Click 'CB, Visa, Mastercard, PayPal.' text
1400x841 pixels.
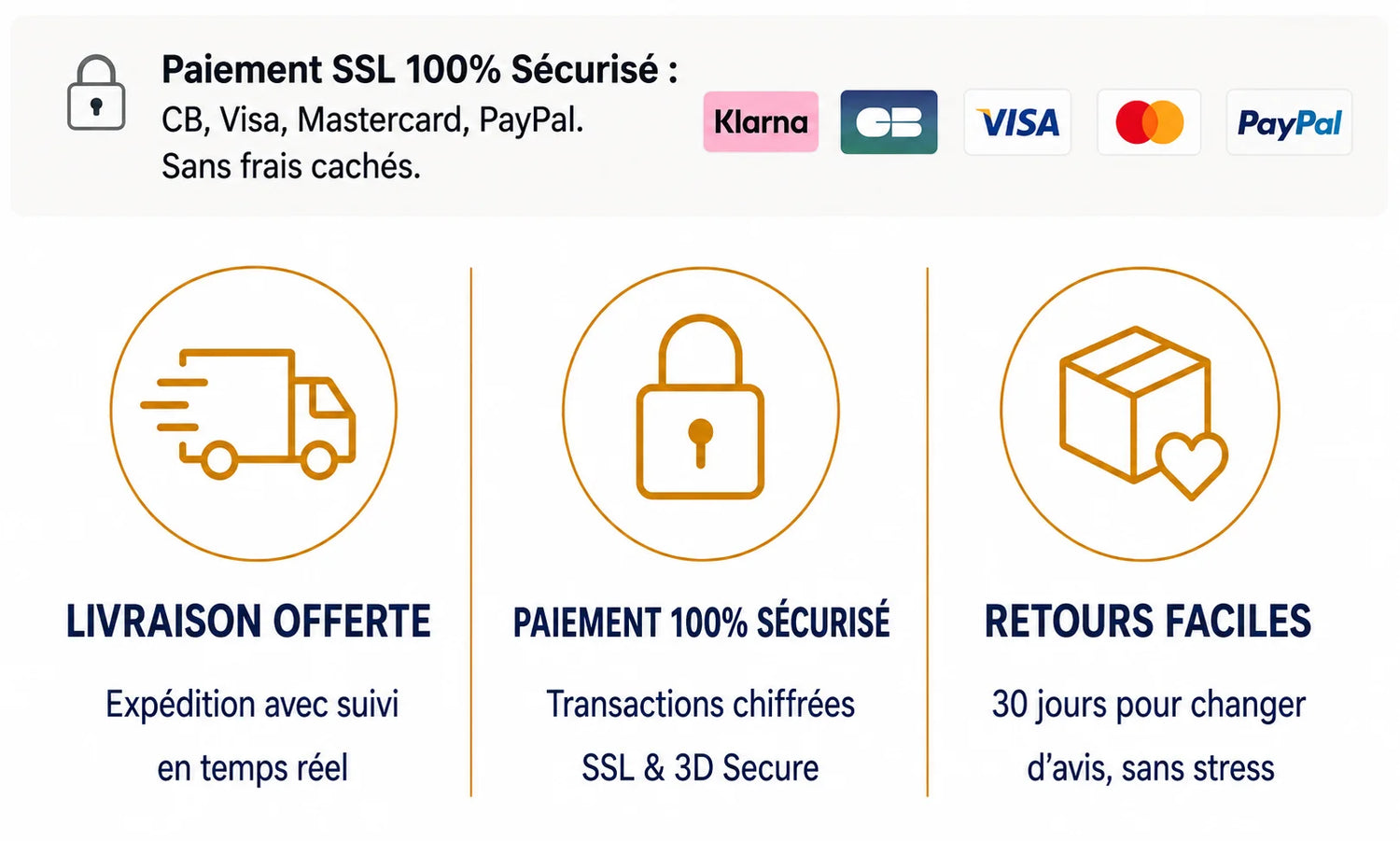pos(372,120)
